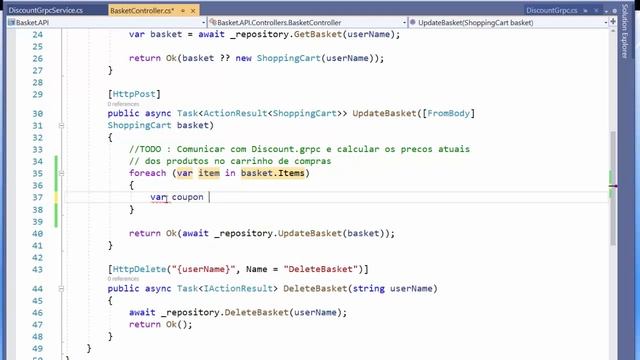
Task: Click the highlighted basket.Items expression
Action: [273, 173]
